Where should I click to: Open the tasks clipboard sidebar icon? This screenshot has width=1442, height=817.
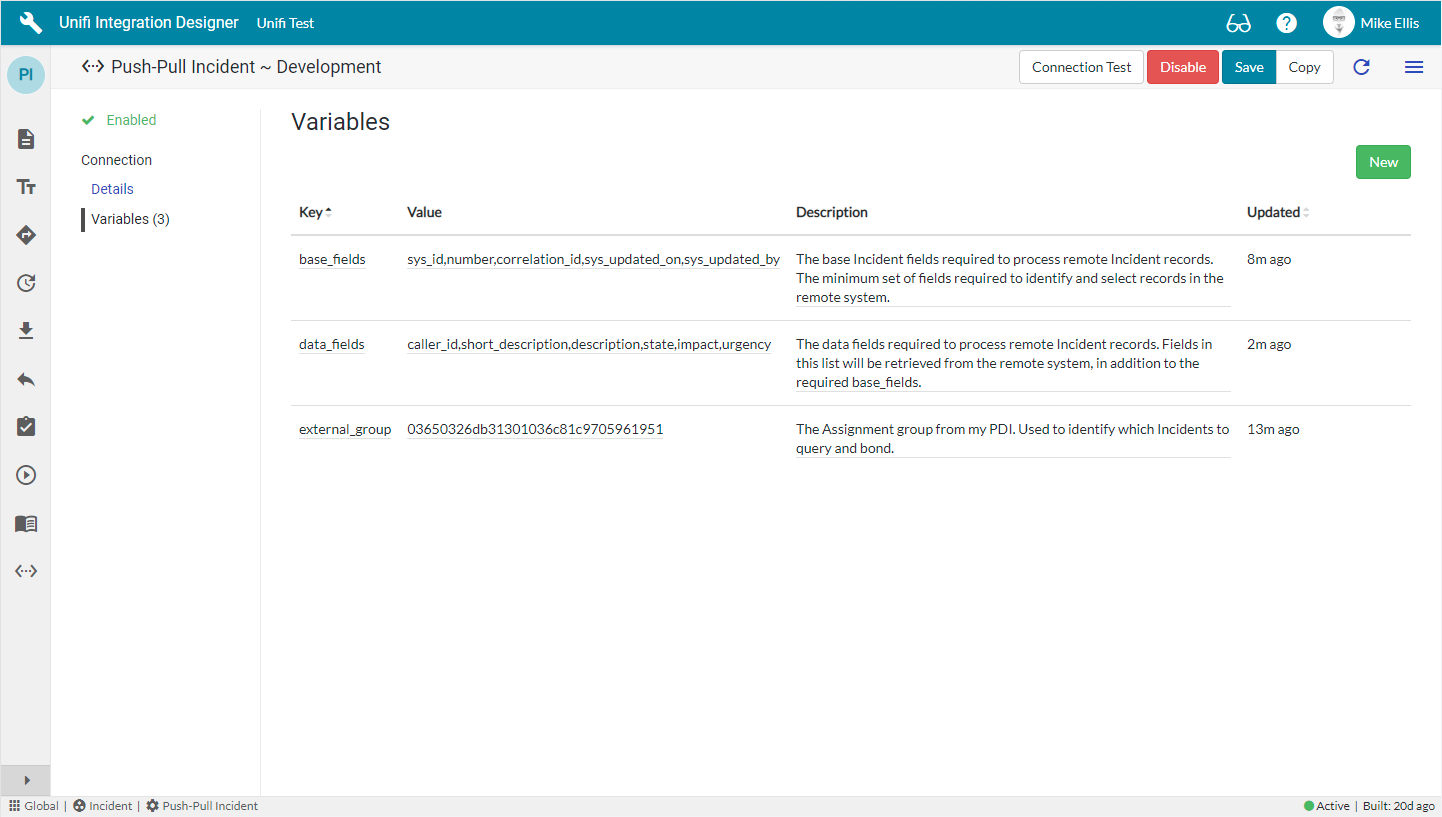coord(25,427)
